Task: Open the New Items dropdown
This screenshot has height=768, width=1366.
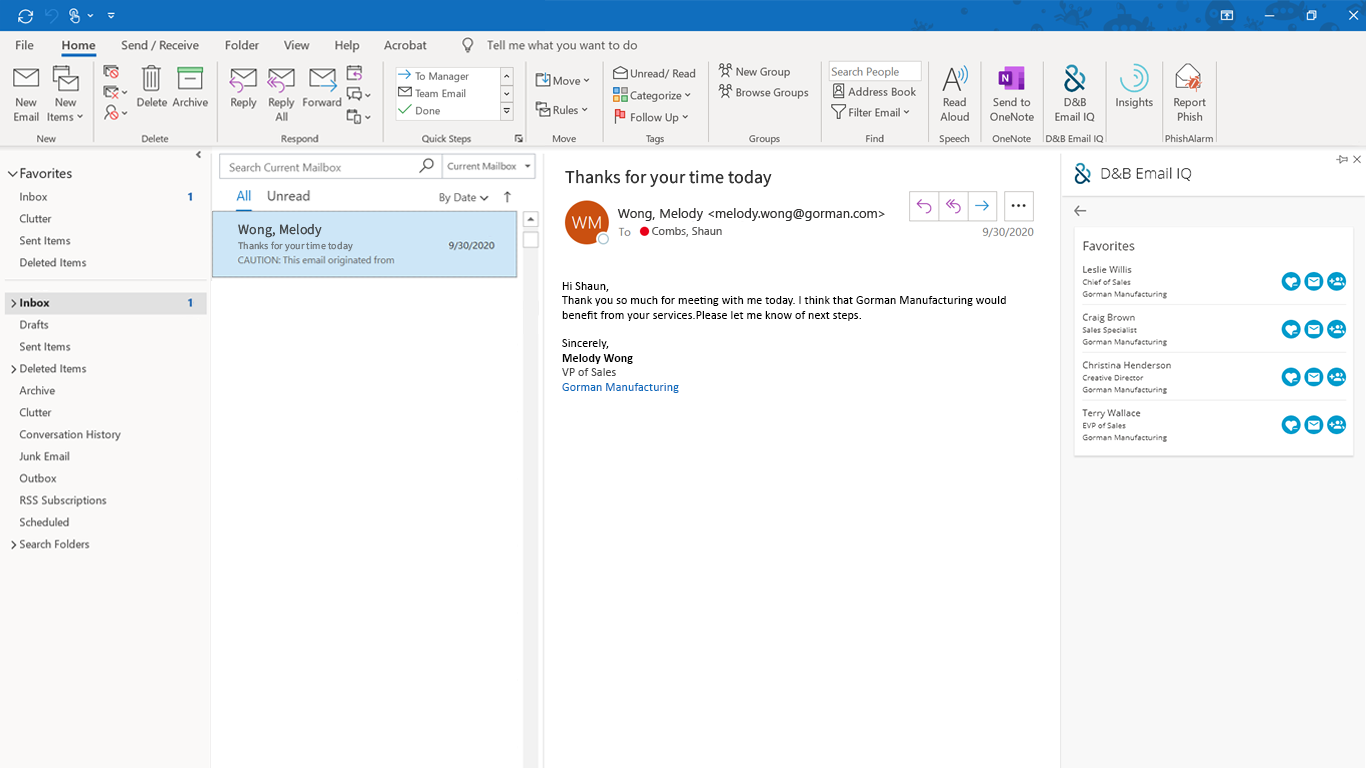Action: click(66, 95)
